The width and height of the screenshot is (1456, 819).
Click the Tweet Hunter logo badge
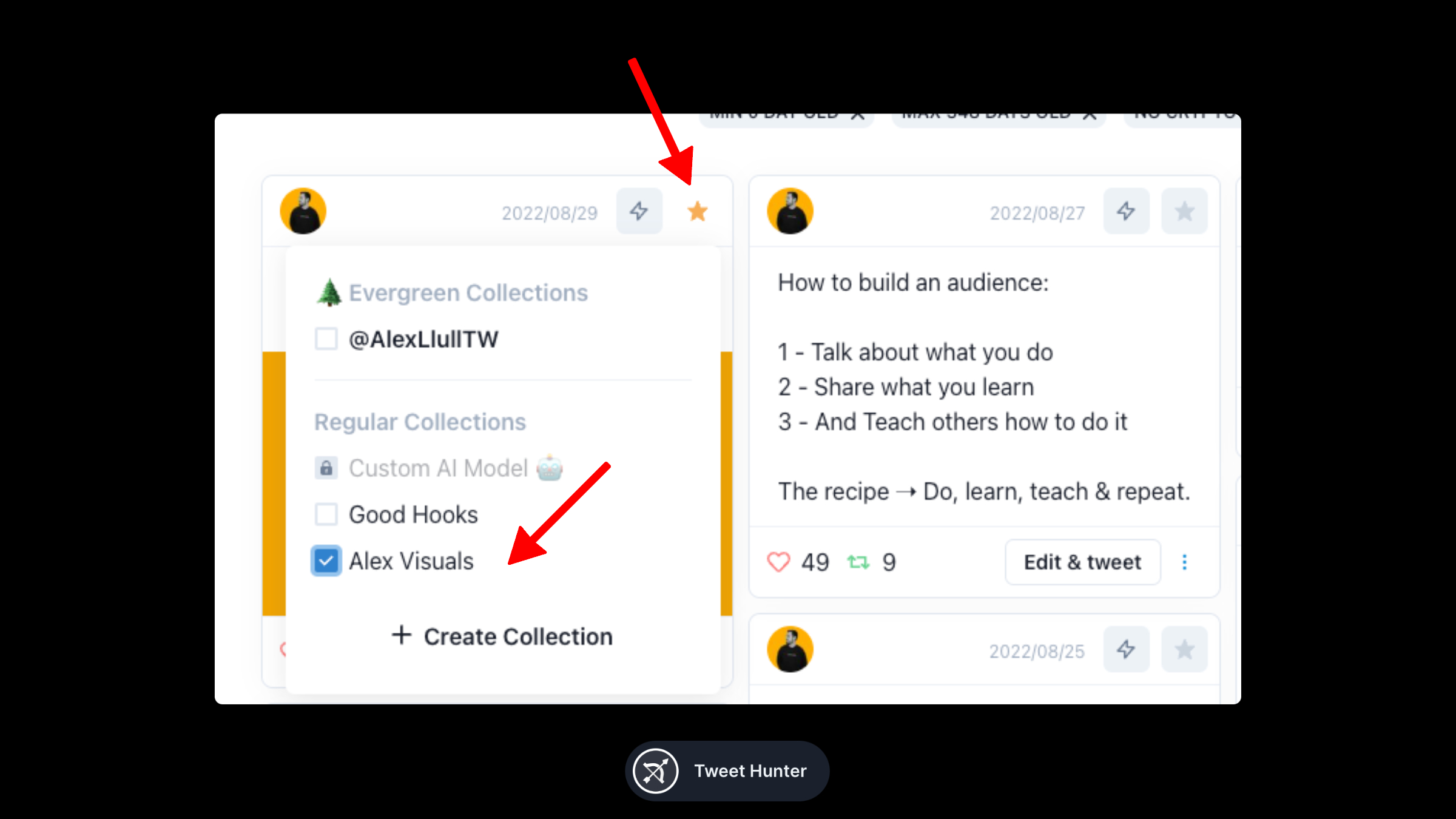tap(727, 771)
